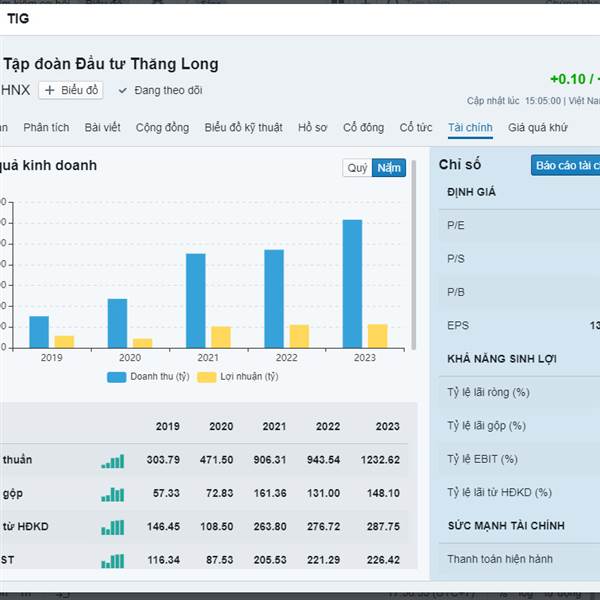Viewport: 600px width, 600px height.
Task: Click the EPS indicator row
Action: pos(519,325)
